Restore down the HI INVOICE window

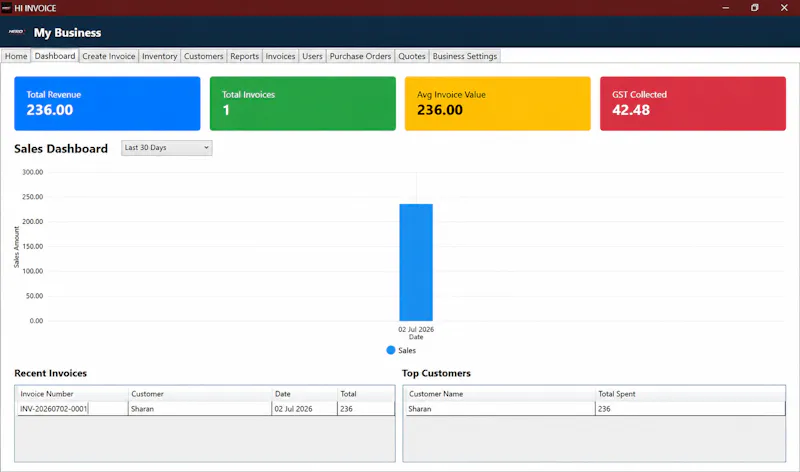click(755, 8)
